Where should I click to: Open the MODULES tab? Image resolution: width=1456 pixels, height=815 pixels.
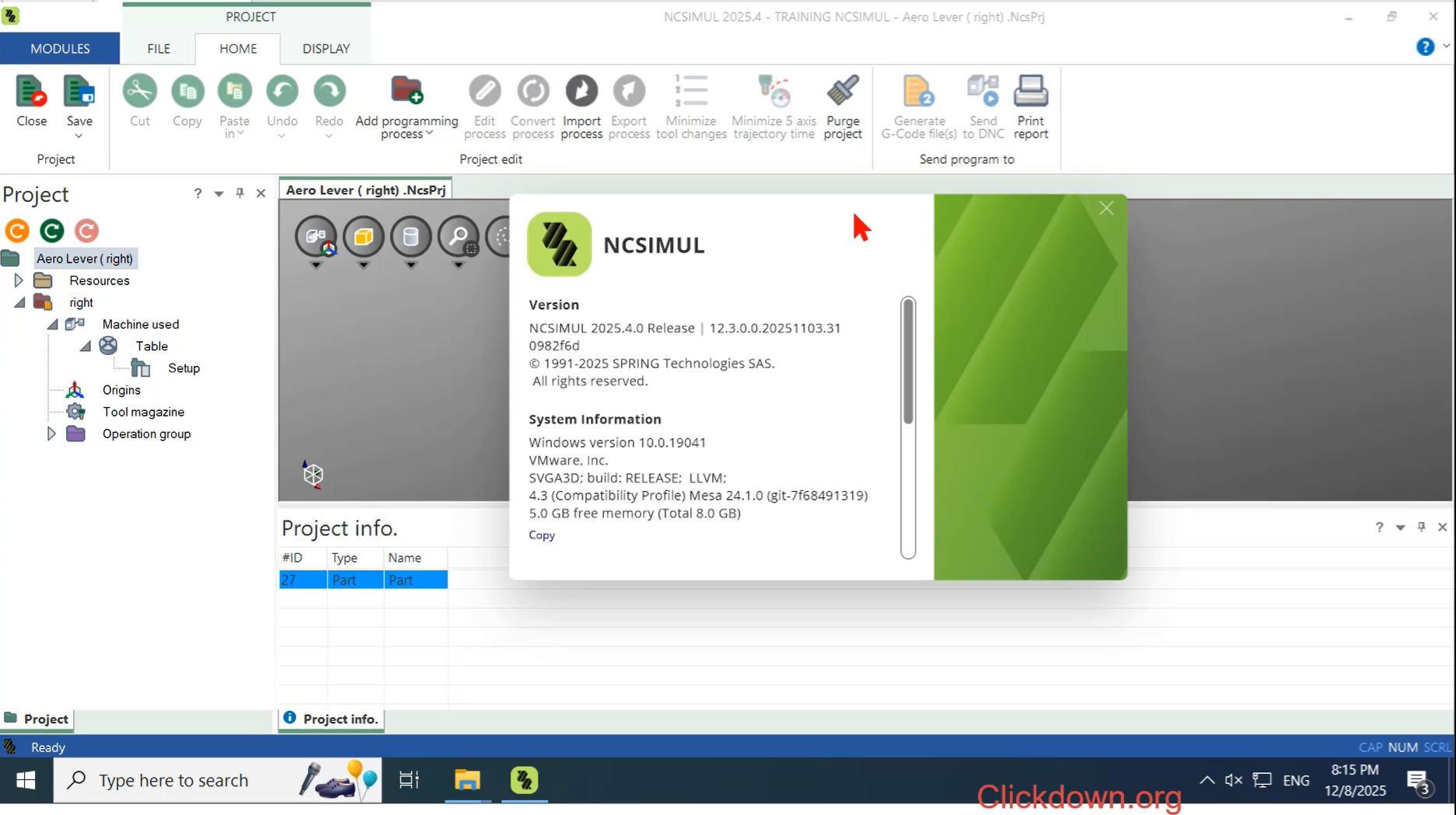coord(60,48)
